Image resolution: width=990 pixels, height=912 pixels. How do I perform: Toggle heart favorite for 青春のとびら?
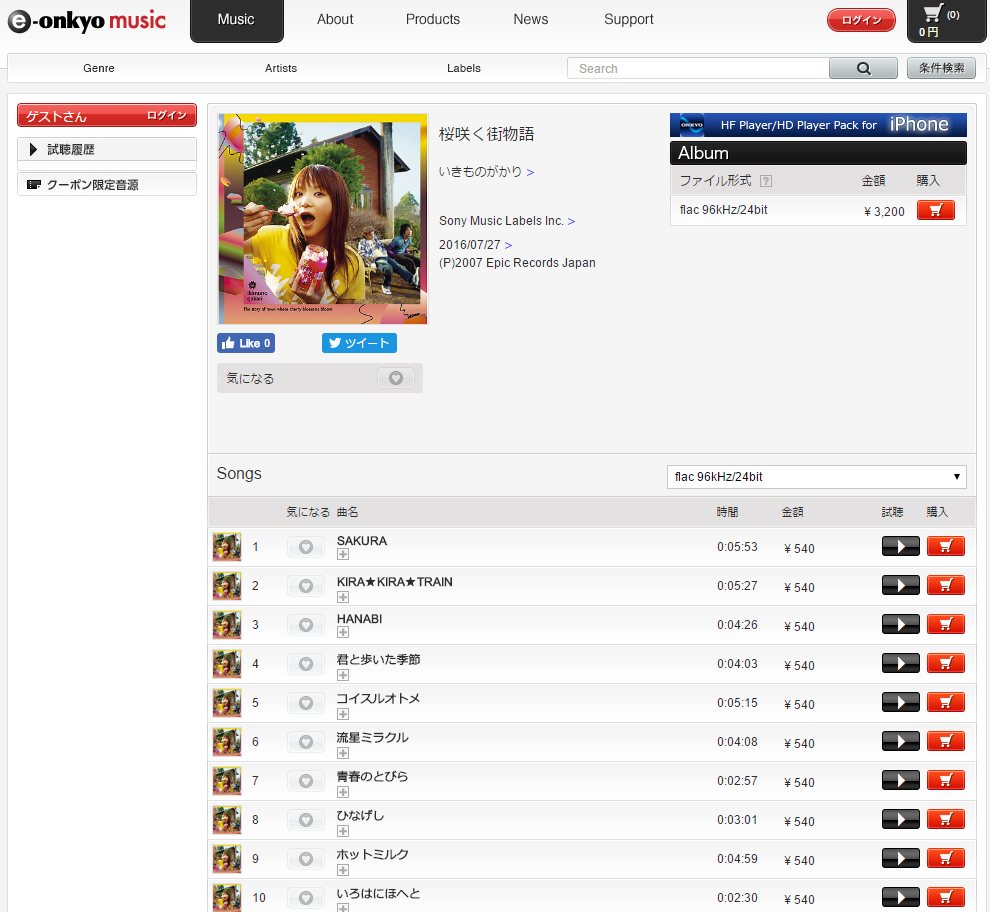point(306,781)
